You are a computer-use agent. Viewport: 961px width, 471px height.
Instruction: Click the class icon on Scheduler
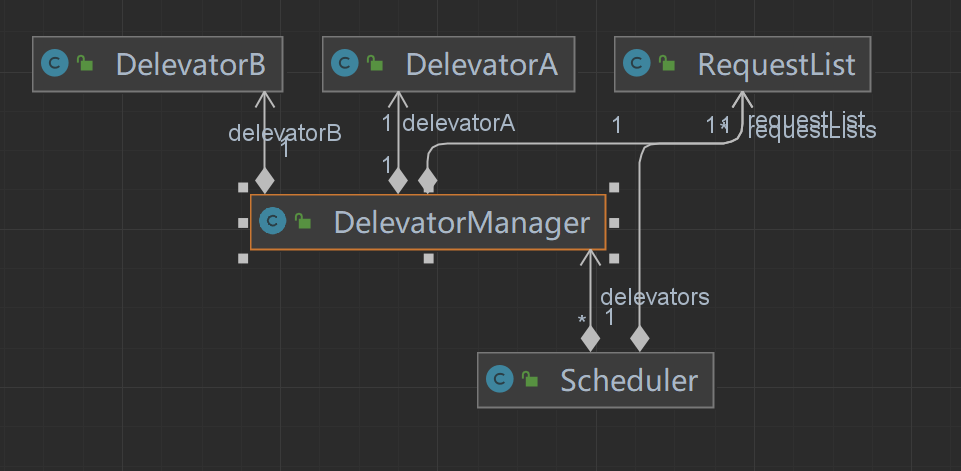click(x=498, y=380)
